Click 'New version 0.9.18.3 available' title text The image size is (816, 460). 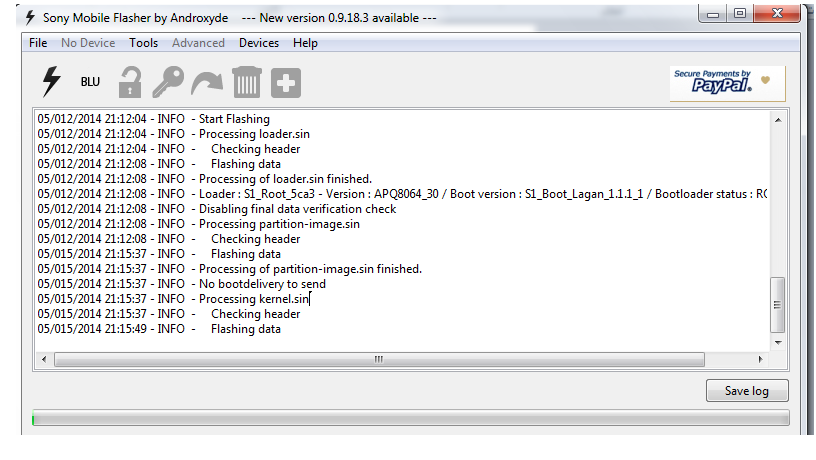[339, 18]
